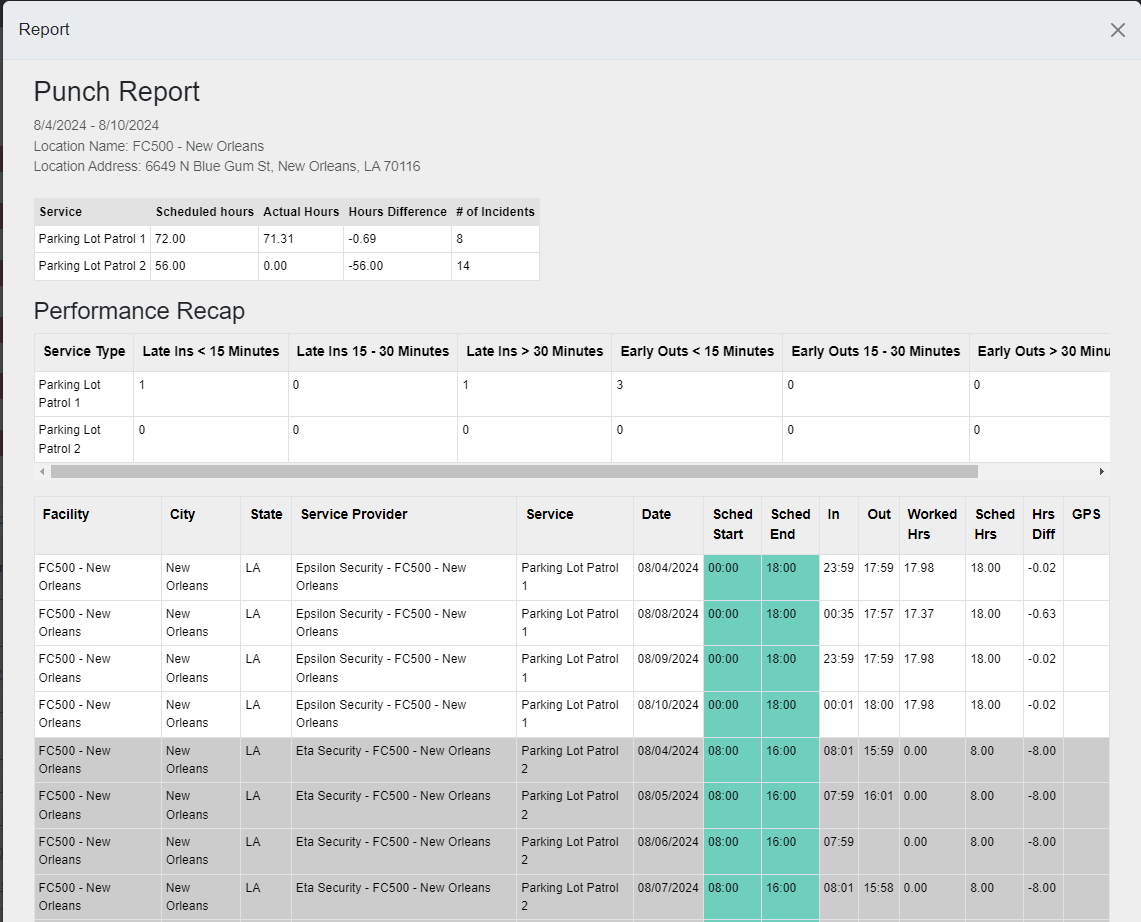The width and height of the screenshot is (1141, 922).
Task: Click the Sched Hrs column header
Action: point(995,524)
